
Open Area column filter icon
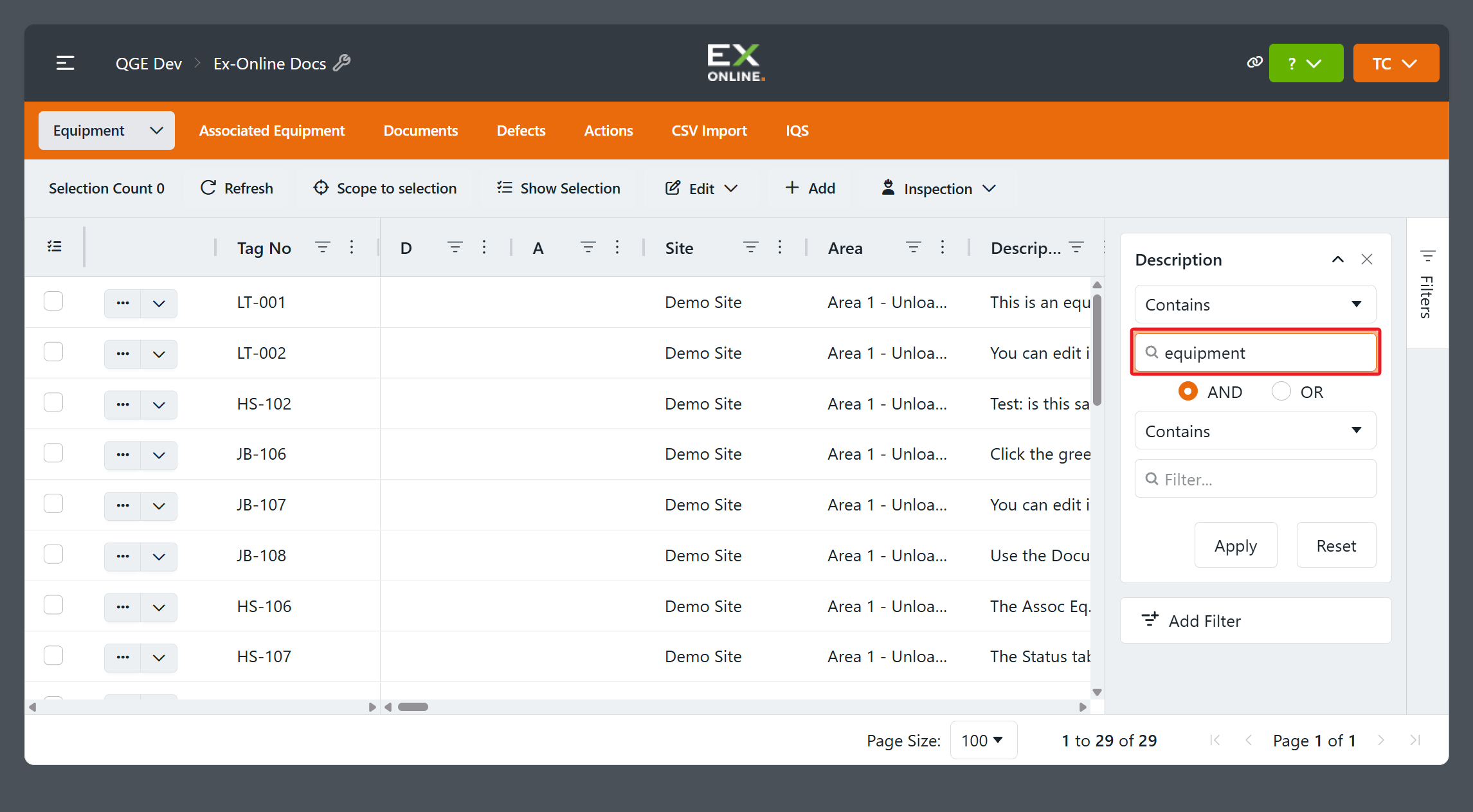pos(914,248)
